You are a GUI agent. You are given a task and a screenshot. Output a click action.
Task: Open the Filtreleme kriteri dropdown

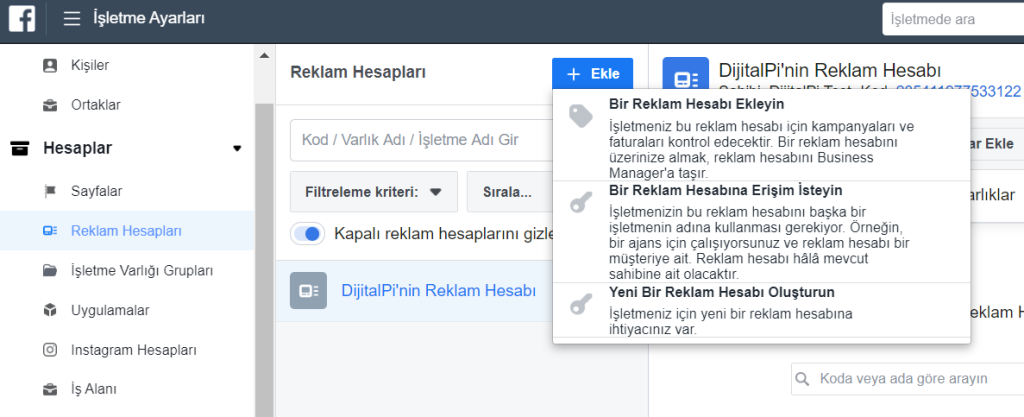pos(374,192)
